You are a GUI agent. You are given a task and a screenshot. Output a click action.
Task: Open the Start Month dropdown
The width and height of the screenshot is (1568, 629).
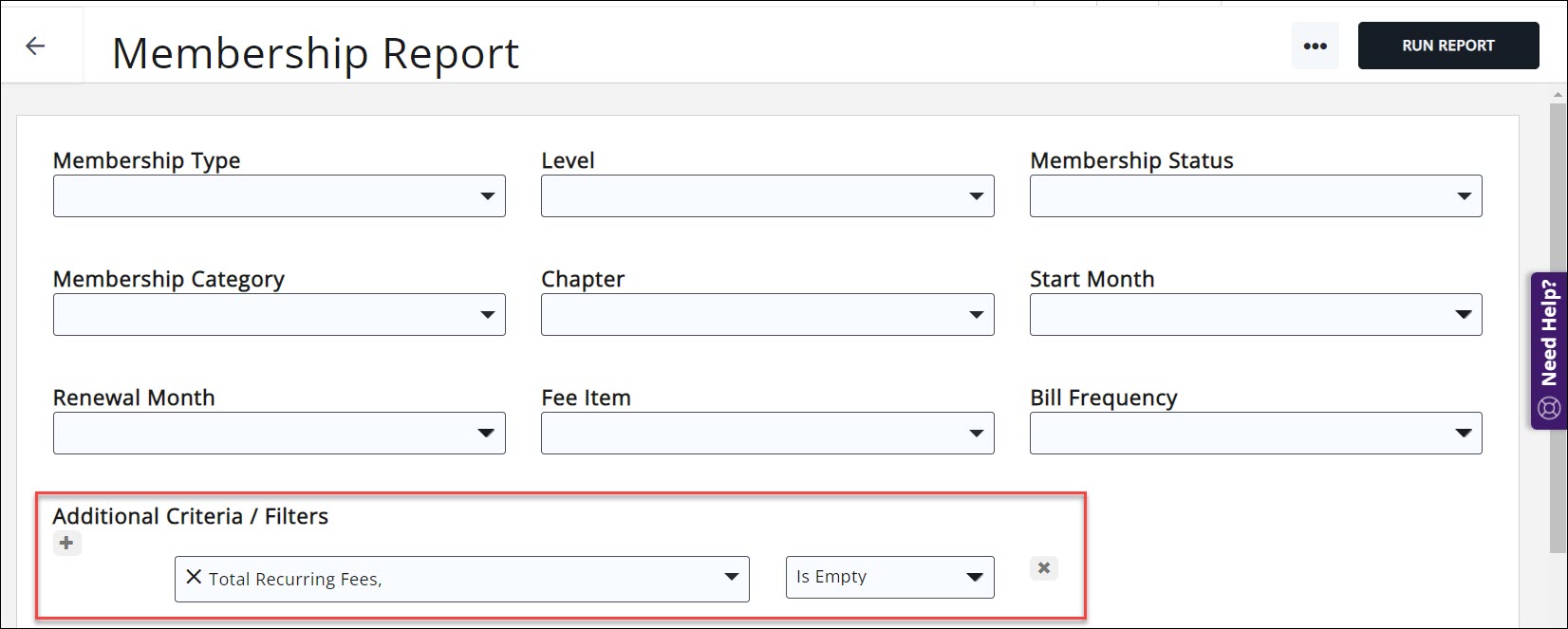[1255, 315]
